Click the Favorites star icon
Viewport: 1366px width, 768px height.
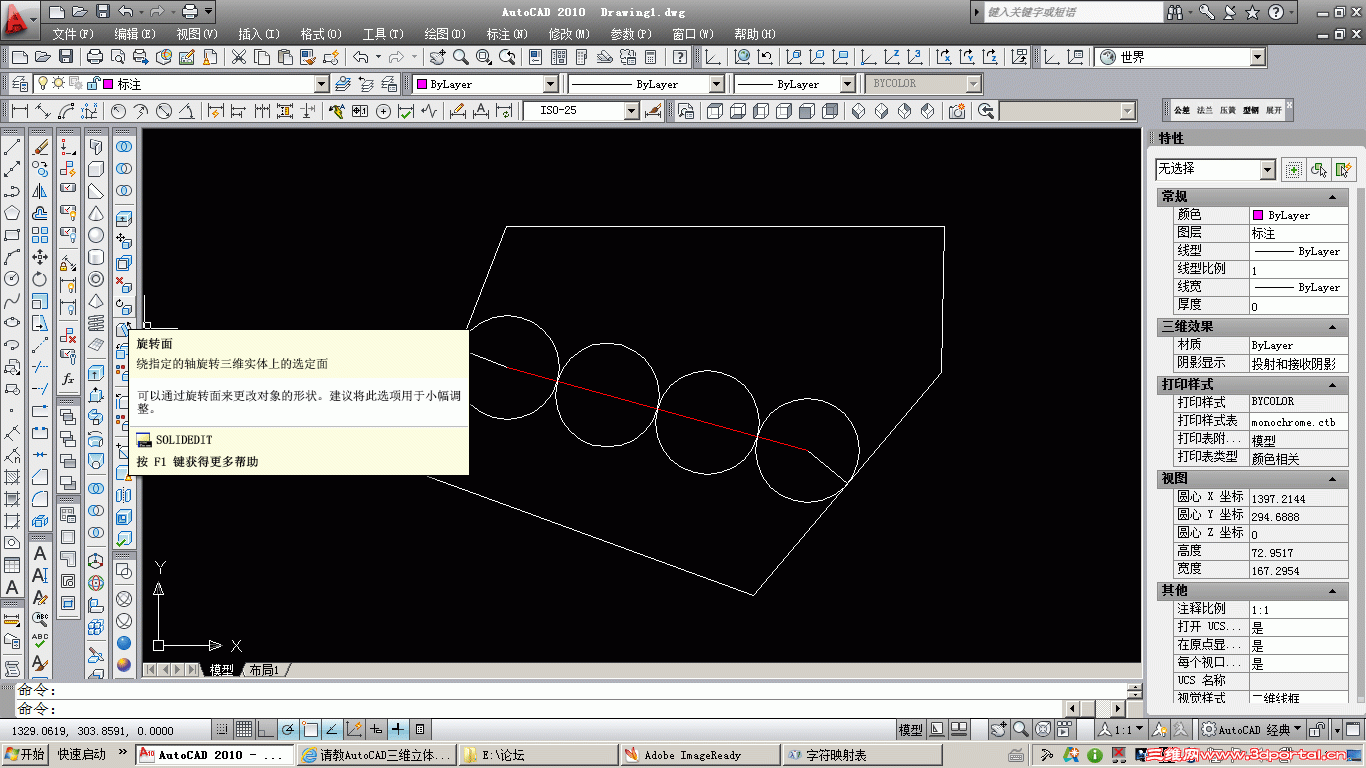point(1253,12)
